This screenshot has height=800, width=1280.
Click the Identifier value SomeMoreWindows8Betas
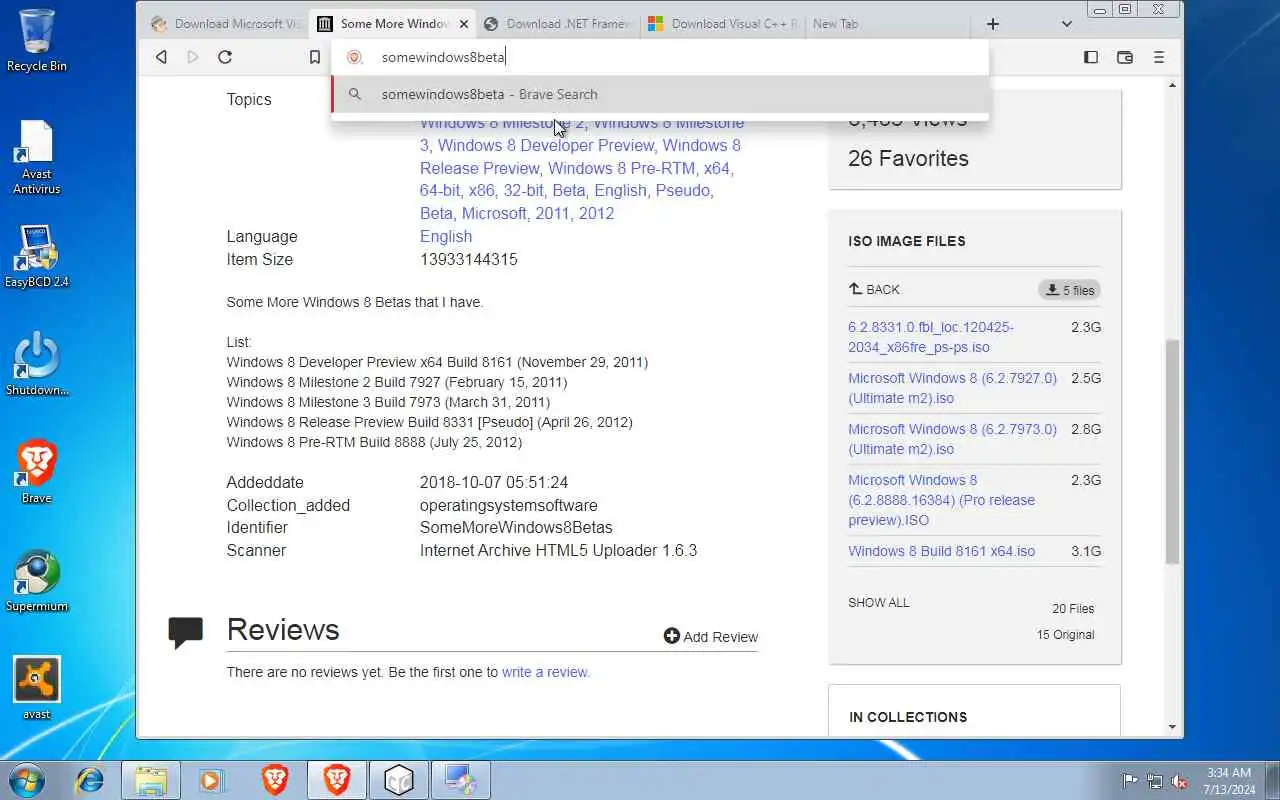516,527
